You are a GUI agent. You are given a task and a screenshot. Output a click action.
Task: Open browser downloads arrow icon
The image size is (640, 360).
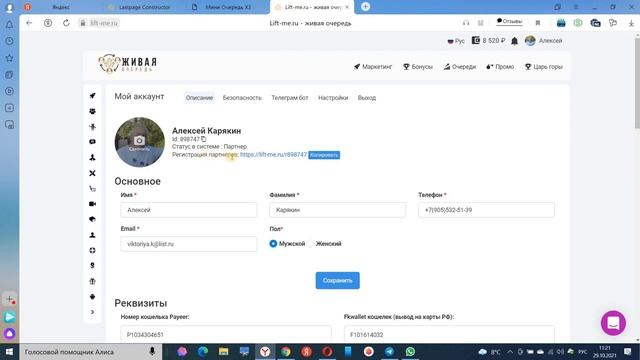pos(631,23)
